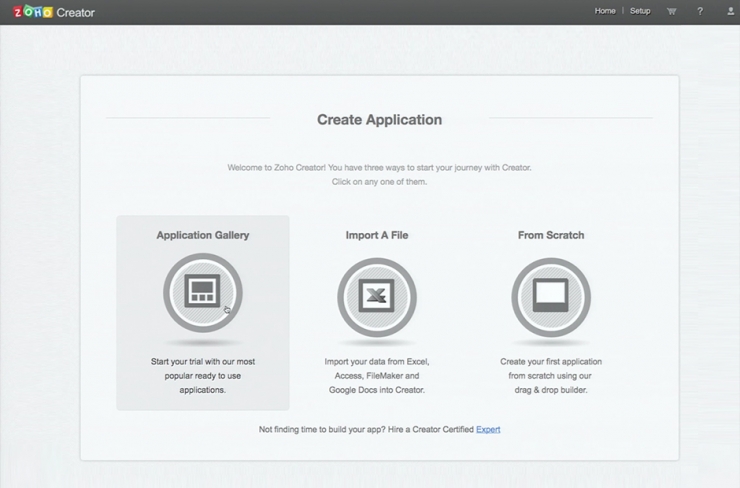Click the text 'Start your trial with our most'
The width and height of the screenshot is (740, 488).
coord(203,362)
